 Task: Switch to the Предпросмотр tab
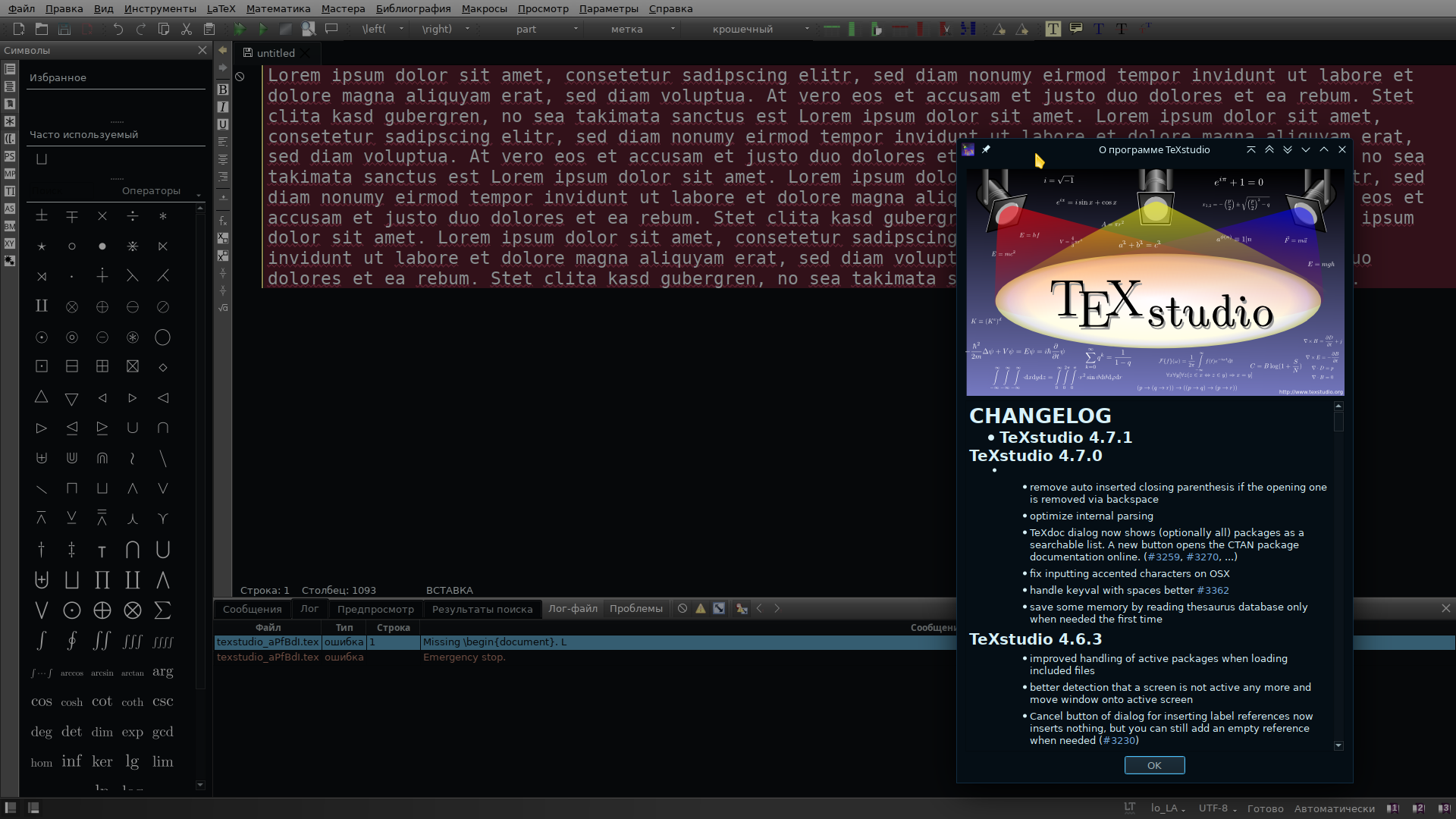coord(375,609)
